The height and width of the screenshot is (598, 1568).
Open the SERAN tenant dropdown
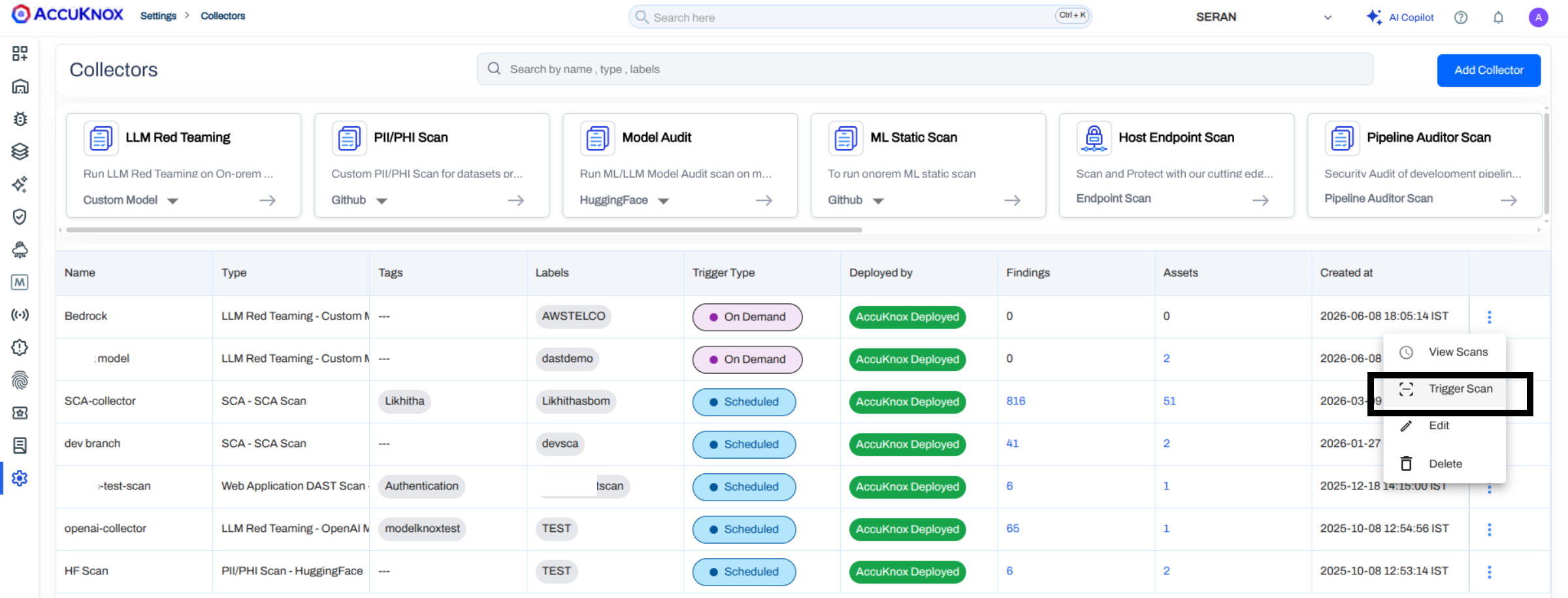click(x=1263, y=17)
